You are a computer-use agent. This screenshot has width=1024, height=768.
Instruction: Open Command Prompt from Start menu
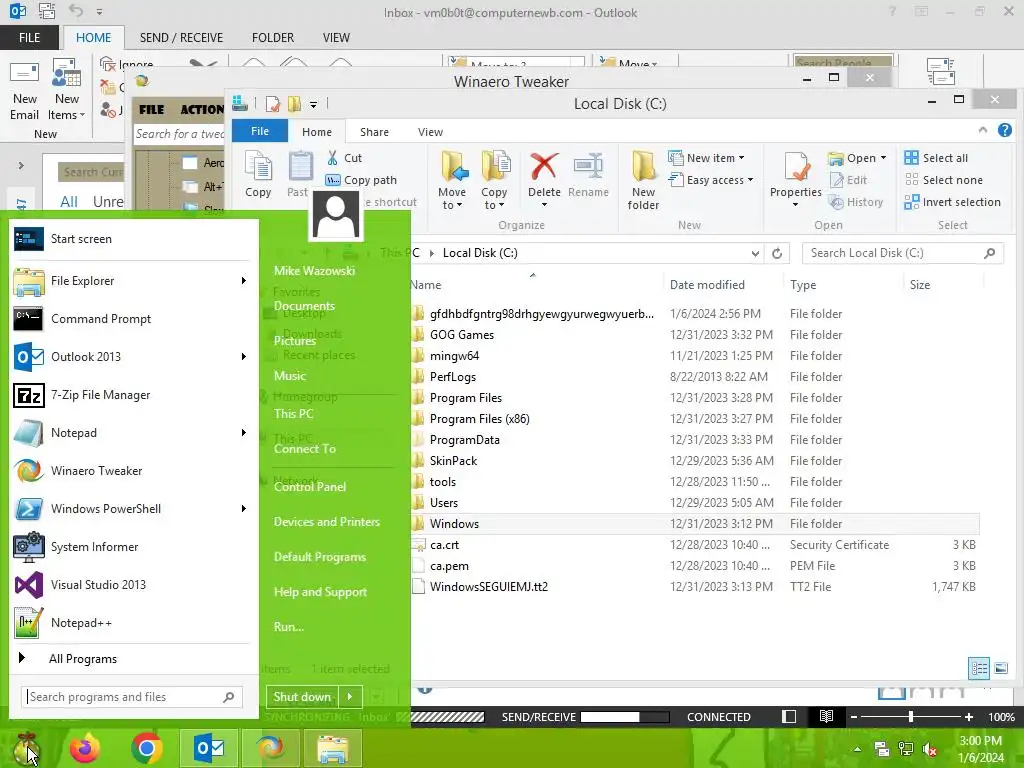tap(134, 319)
